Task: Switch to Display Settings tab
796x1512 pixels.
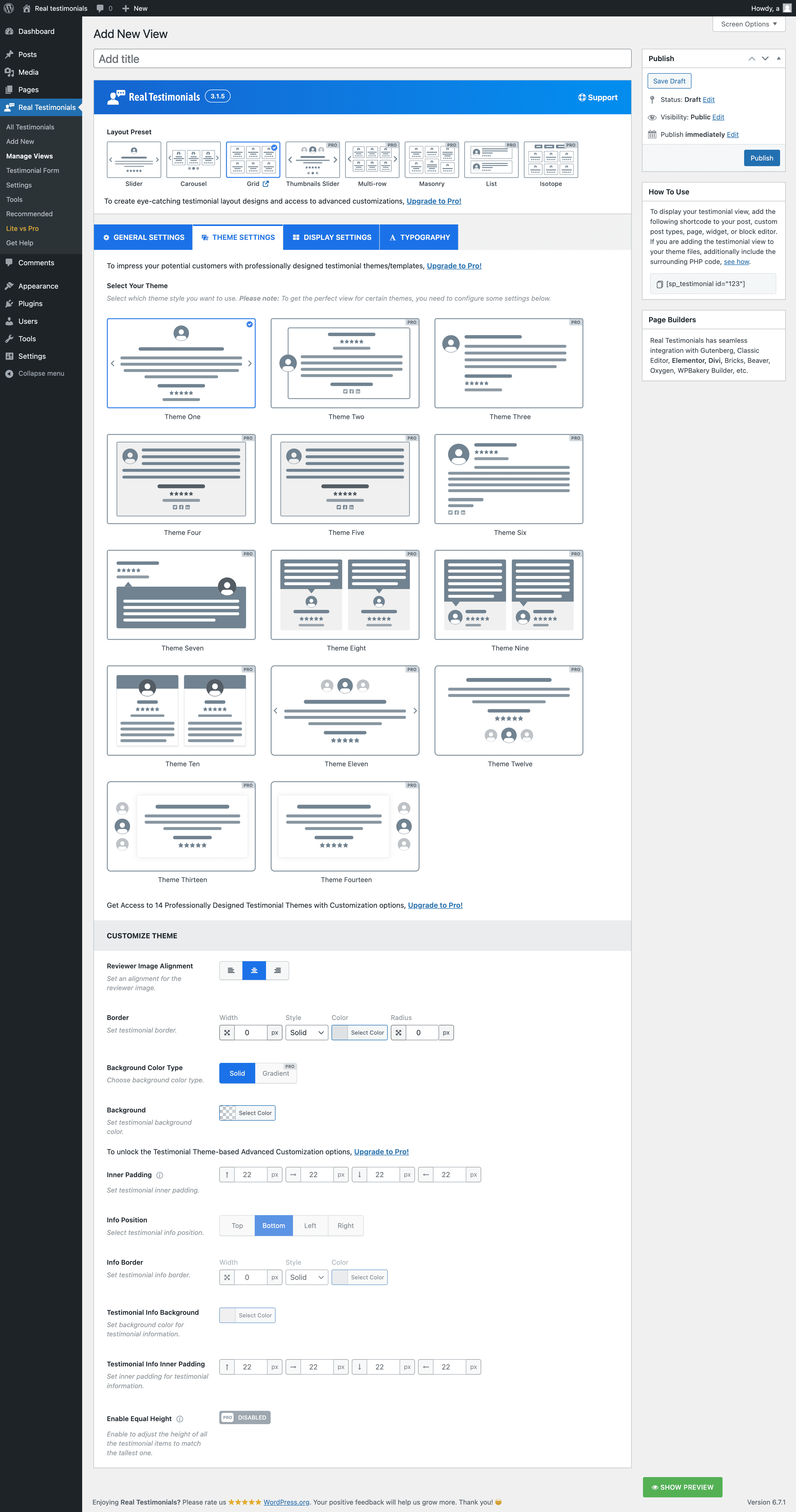Action: (x=332, y=237)
